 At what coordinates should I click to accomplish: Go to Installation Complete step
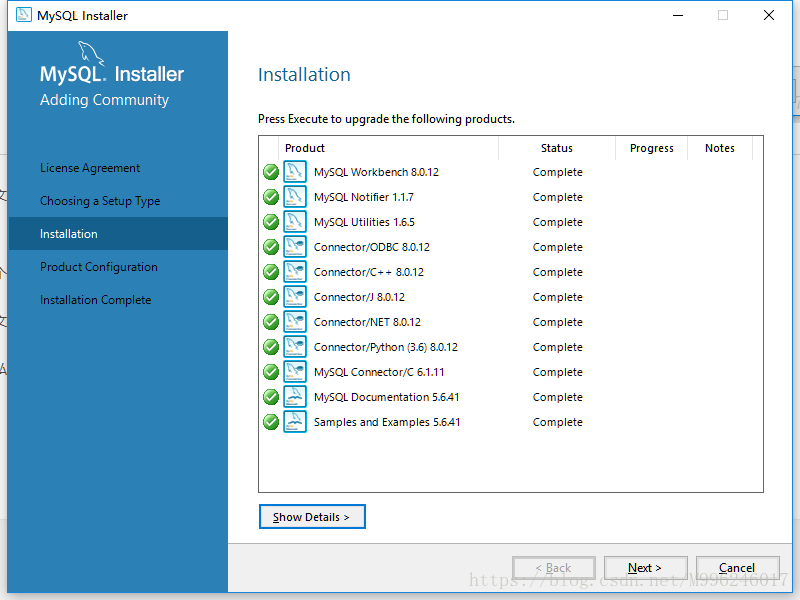point(95,300)
